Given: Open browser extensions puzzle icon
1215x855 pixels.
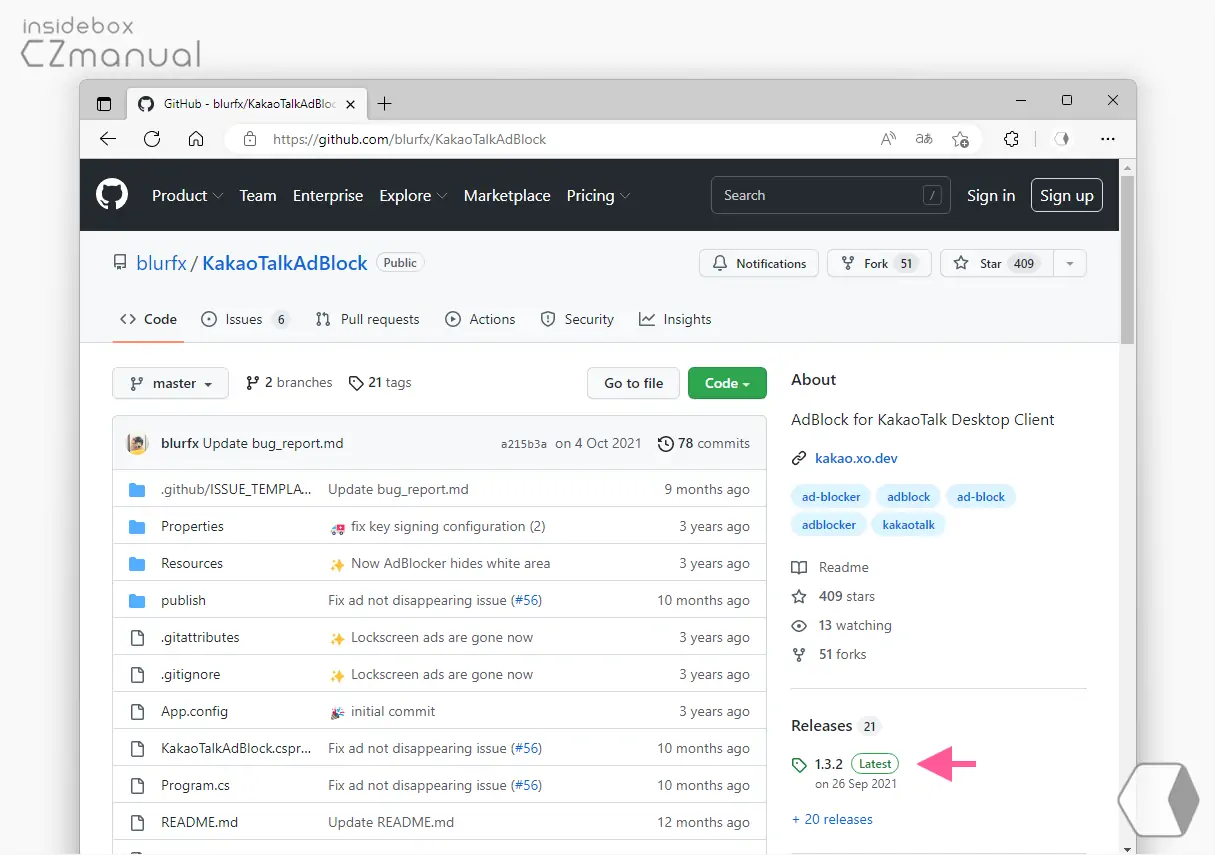Looking at the screenshot, I should click(x=1011, y=139).
